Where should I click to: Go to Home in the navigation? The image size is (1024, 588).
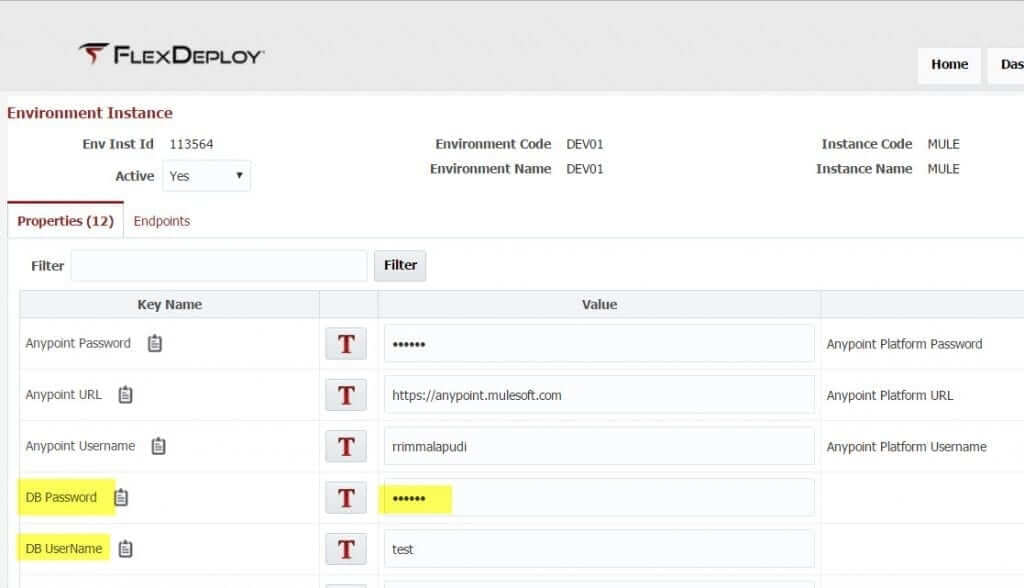[x=949, y=65]
